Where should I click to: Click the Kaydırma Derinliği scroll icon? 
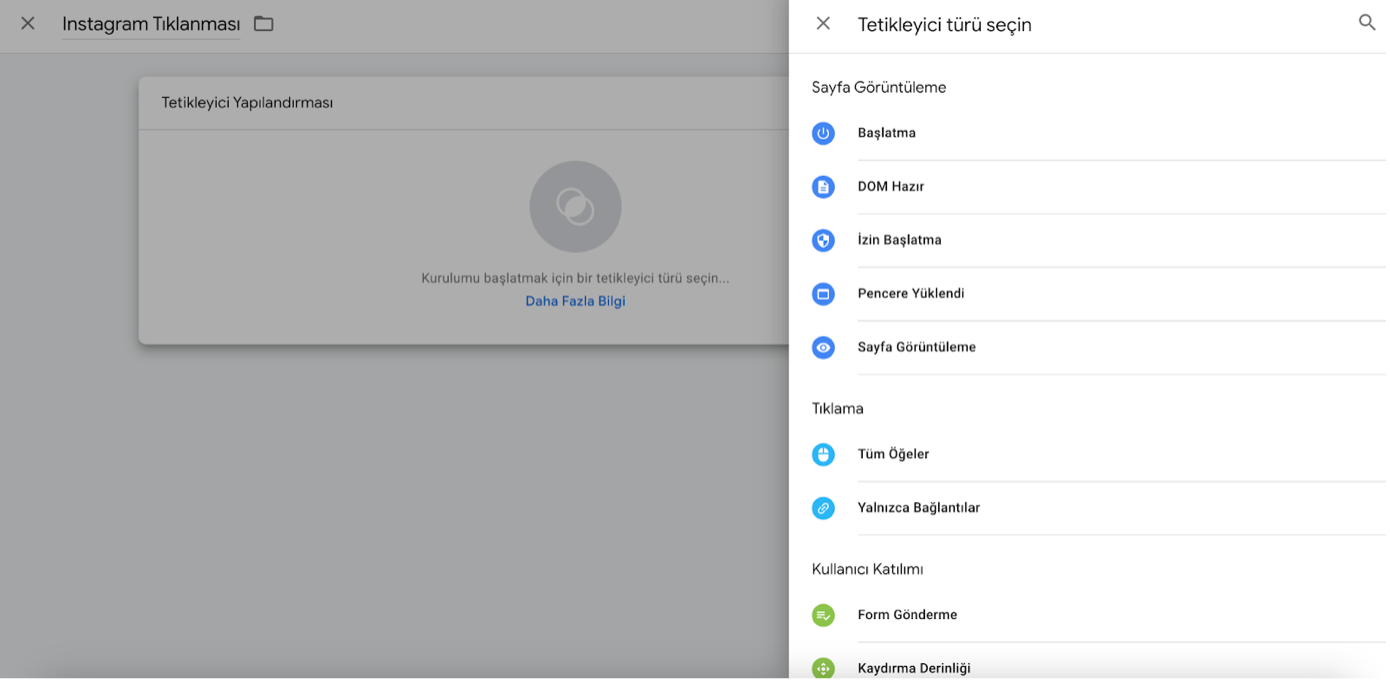(x=823, y=668)
